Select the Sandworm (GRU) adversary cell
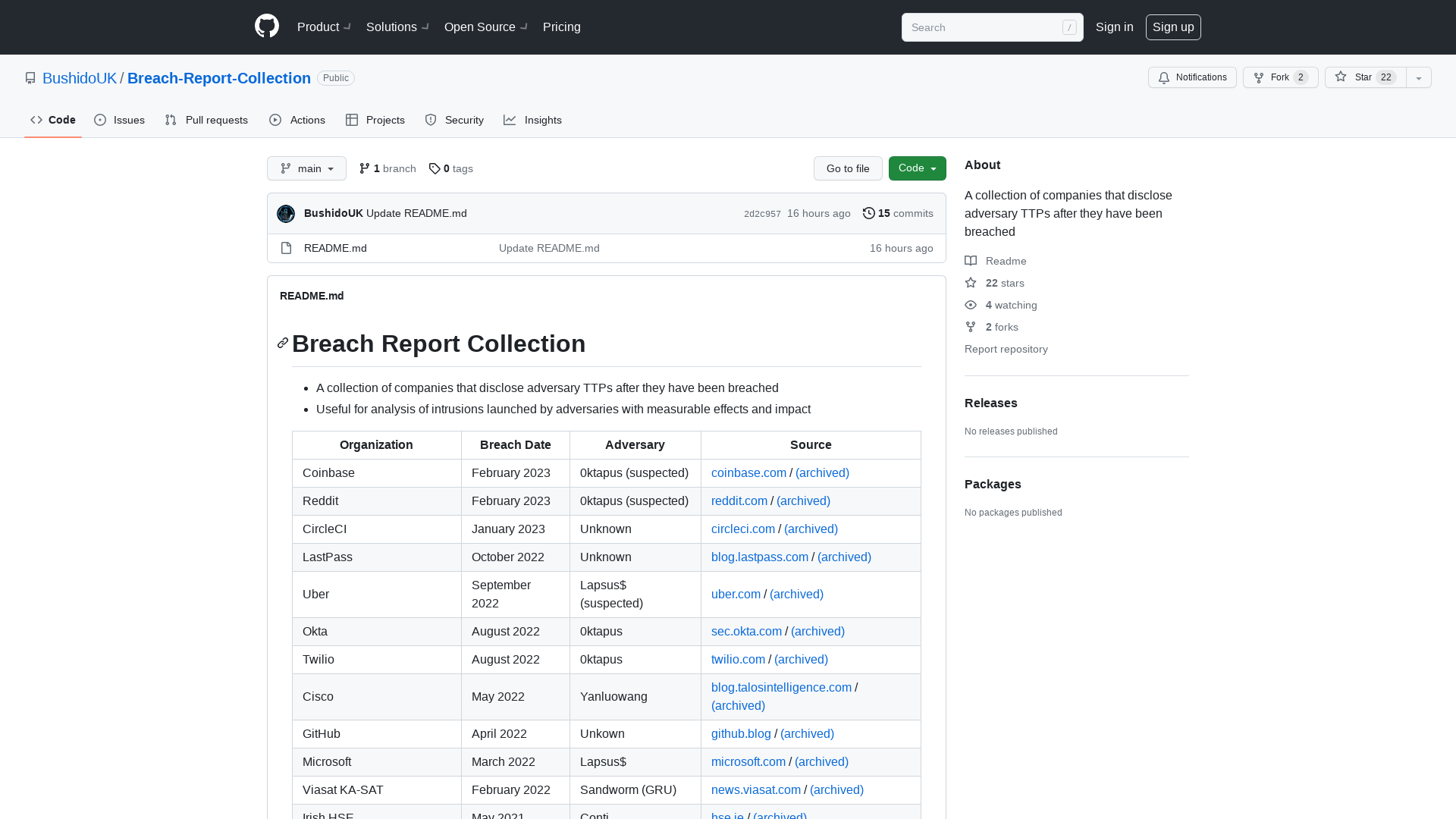 click(x=635, y=789)
